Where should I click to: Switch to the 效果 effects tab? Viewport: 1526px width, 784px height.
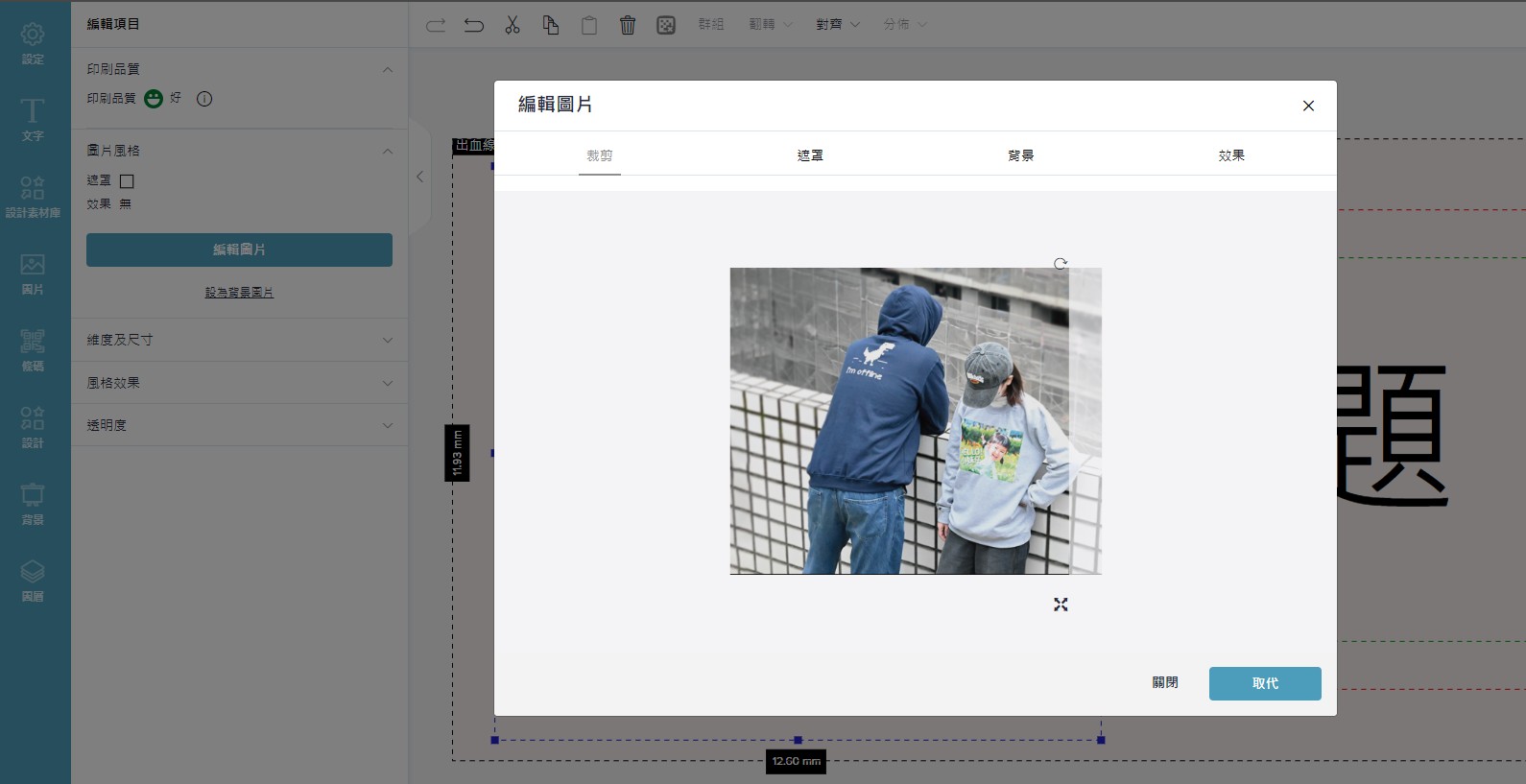coord(1231,155)
